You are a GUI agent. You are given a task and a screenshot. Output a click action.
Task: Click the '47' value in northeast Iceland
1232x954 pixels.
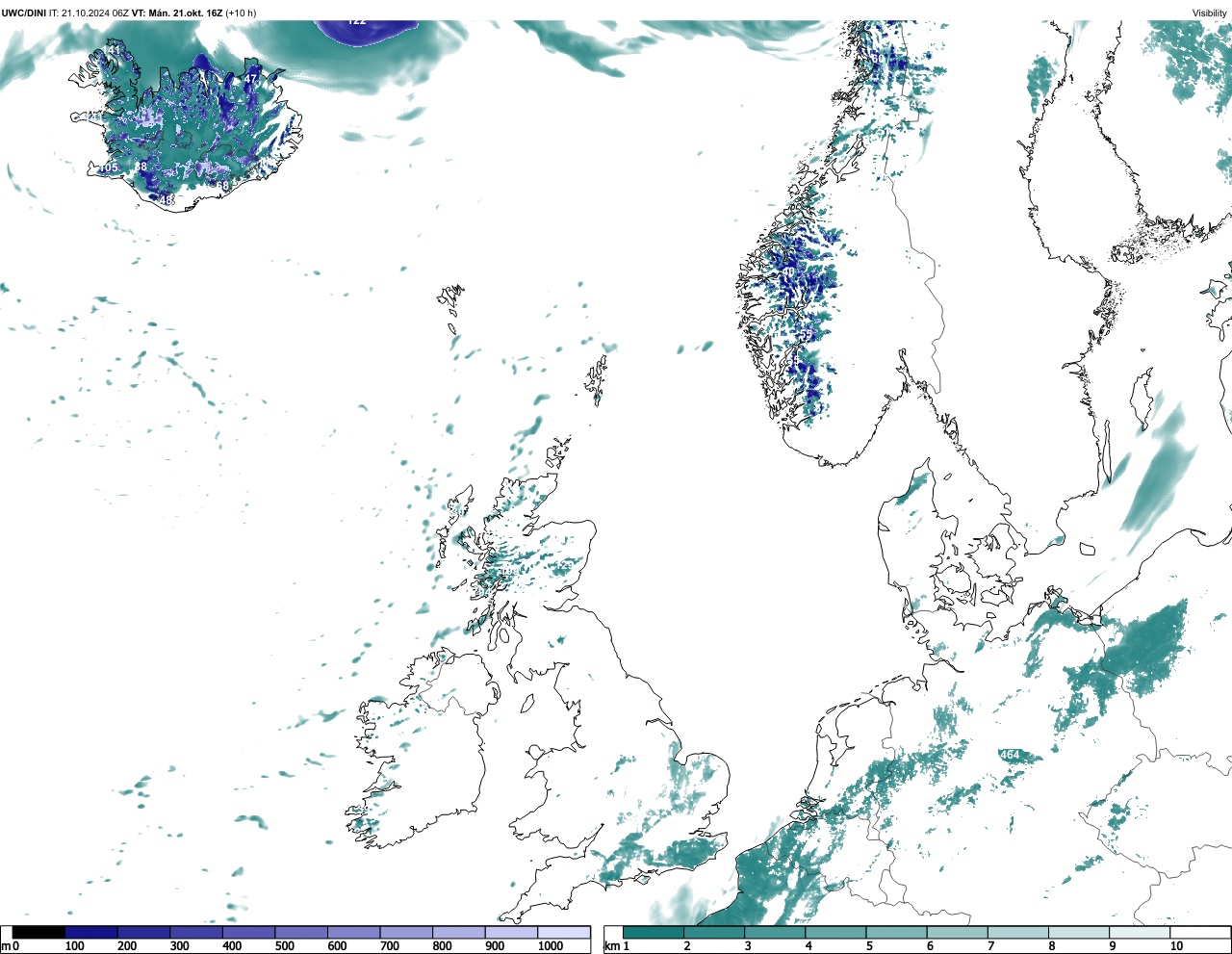click(251, 79)
